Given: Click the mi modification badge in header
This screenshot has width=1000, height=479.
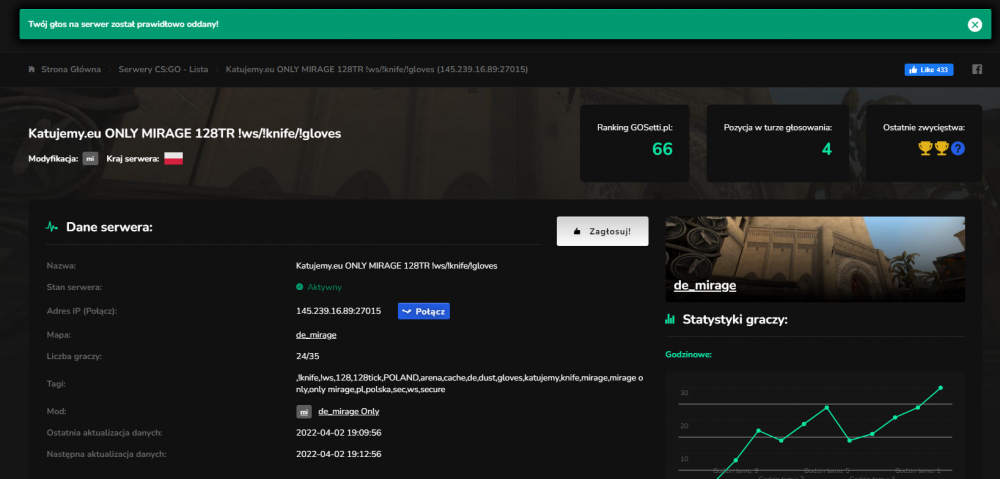Looking at the screenshot, I should tap(90, 159).
